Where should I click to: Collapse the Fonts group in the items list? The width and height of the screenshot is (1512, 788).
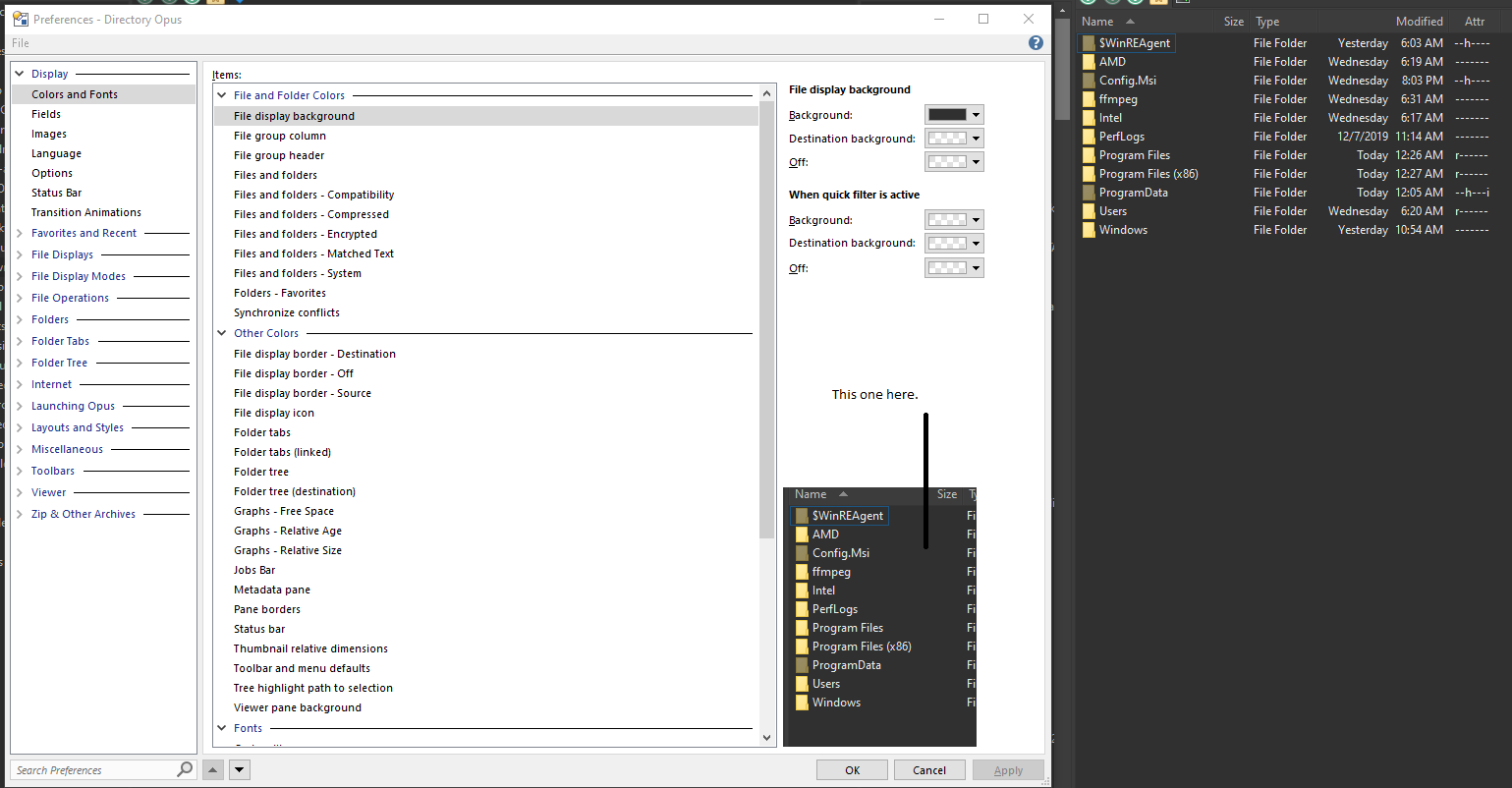click(x=222, y=728)
